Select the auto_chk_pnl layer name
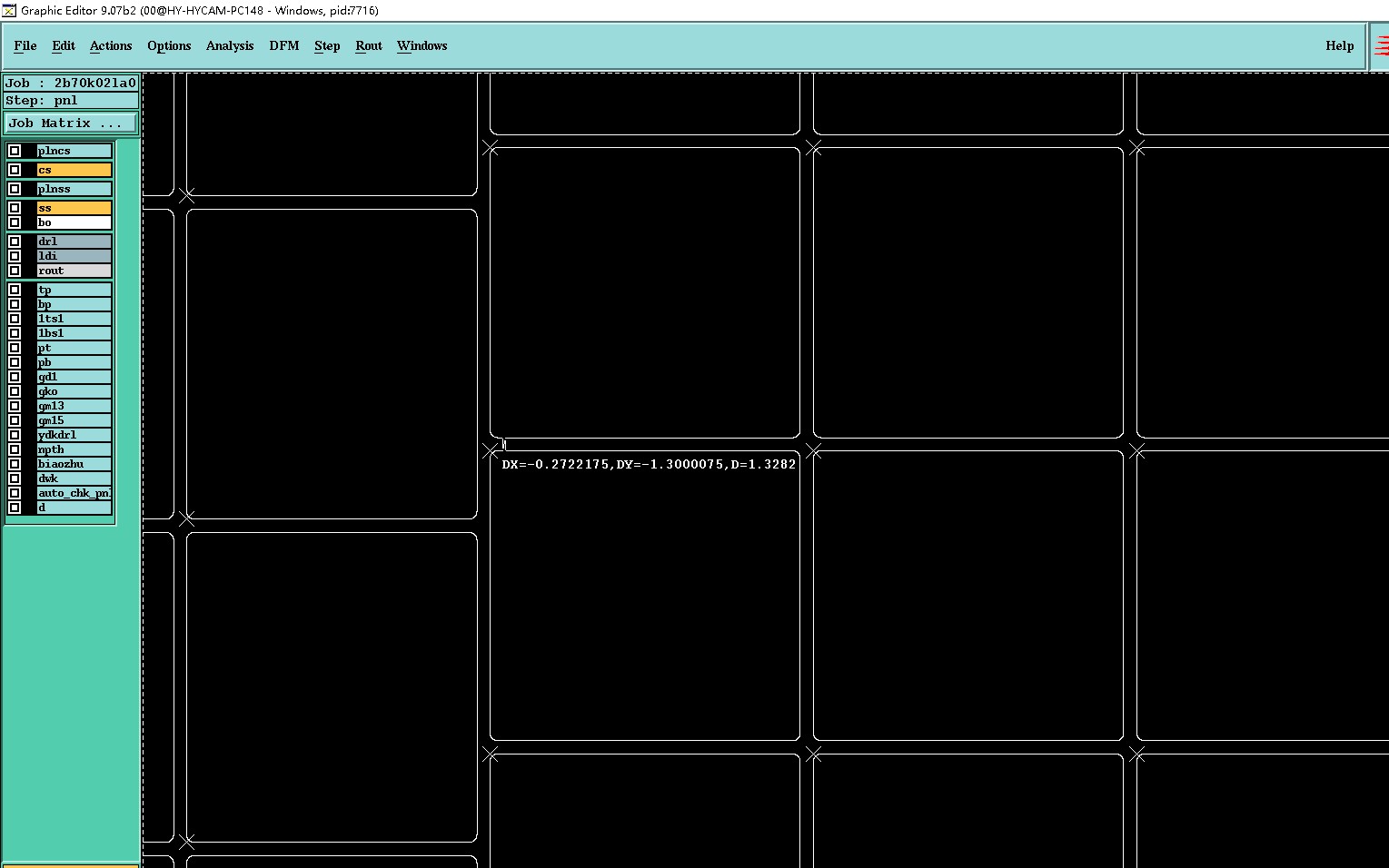Image resolution: width=1389 pixels, height=868 pixels. [74, 493]
